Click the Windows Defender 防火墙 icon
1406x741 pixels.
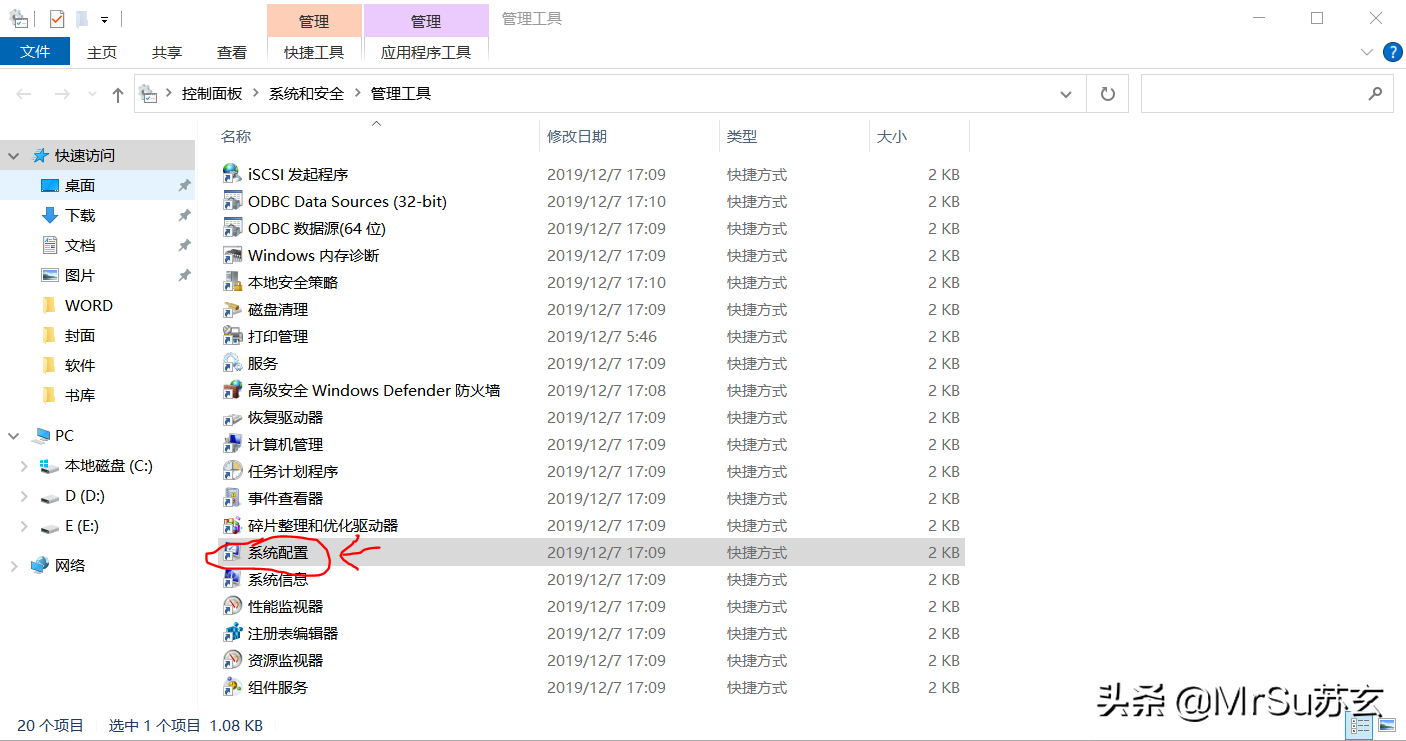tap(232, 390)
